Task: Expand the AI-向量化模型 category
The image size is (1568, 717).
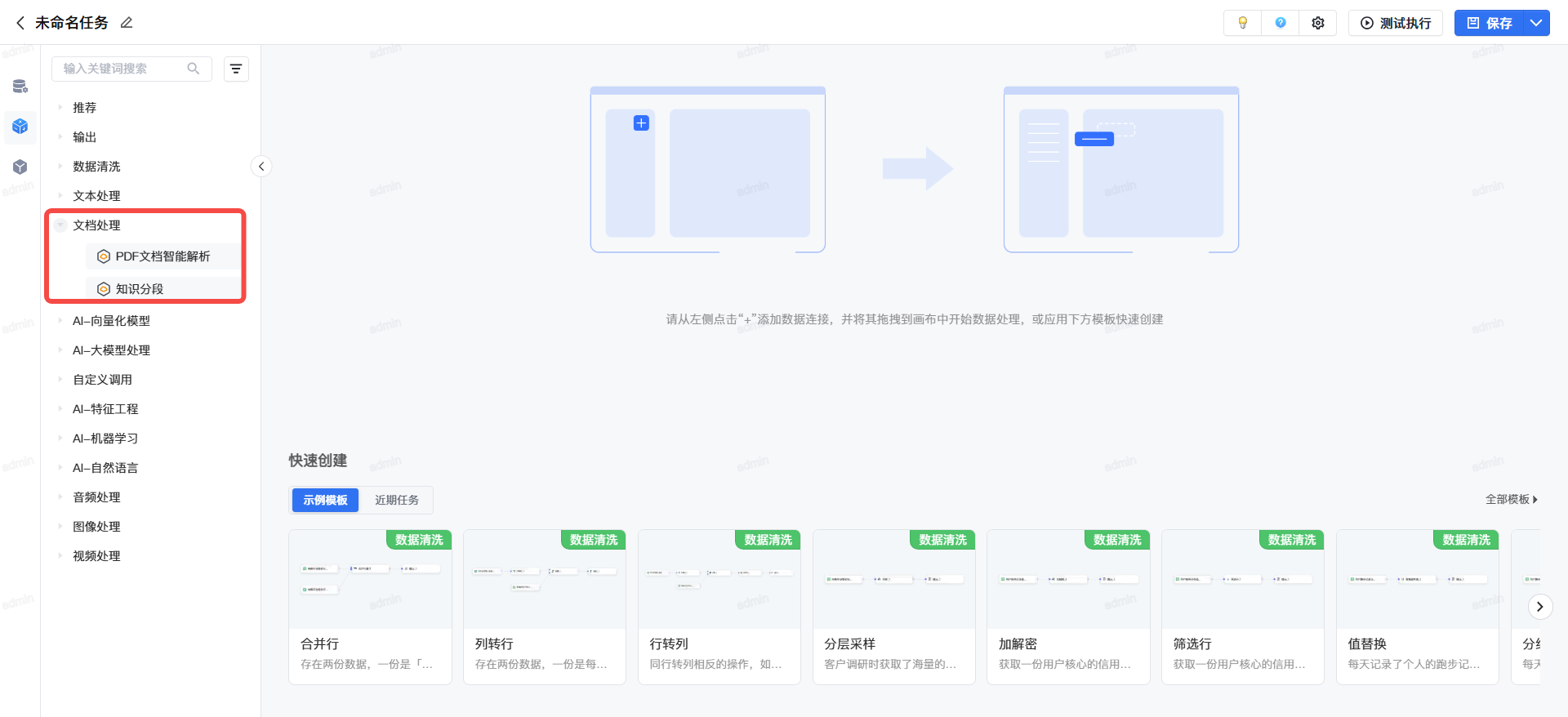Action: coord(60,321)
